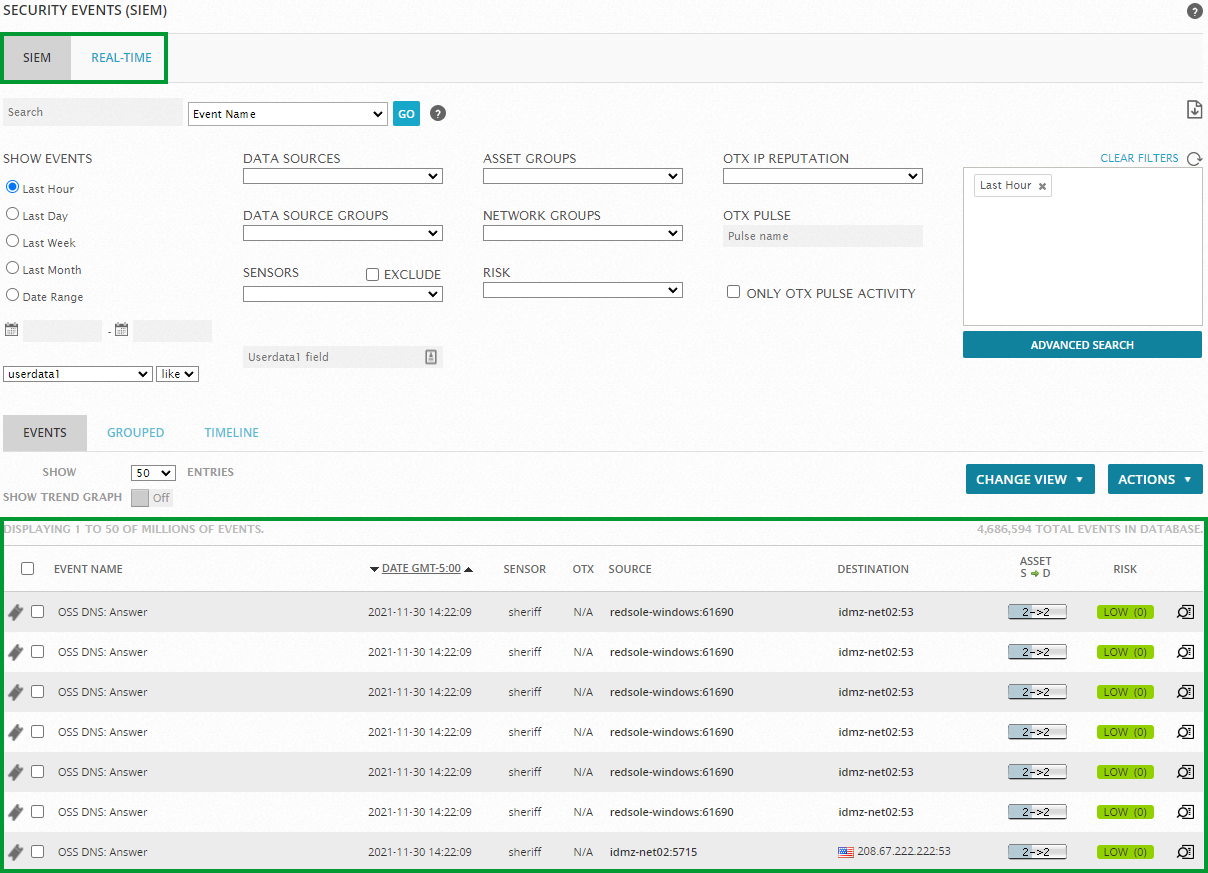Select the Date Range radio button
The width and height of the screenshot is (1208, 873).
click(x=13, y=295)
